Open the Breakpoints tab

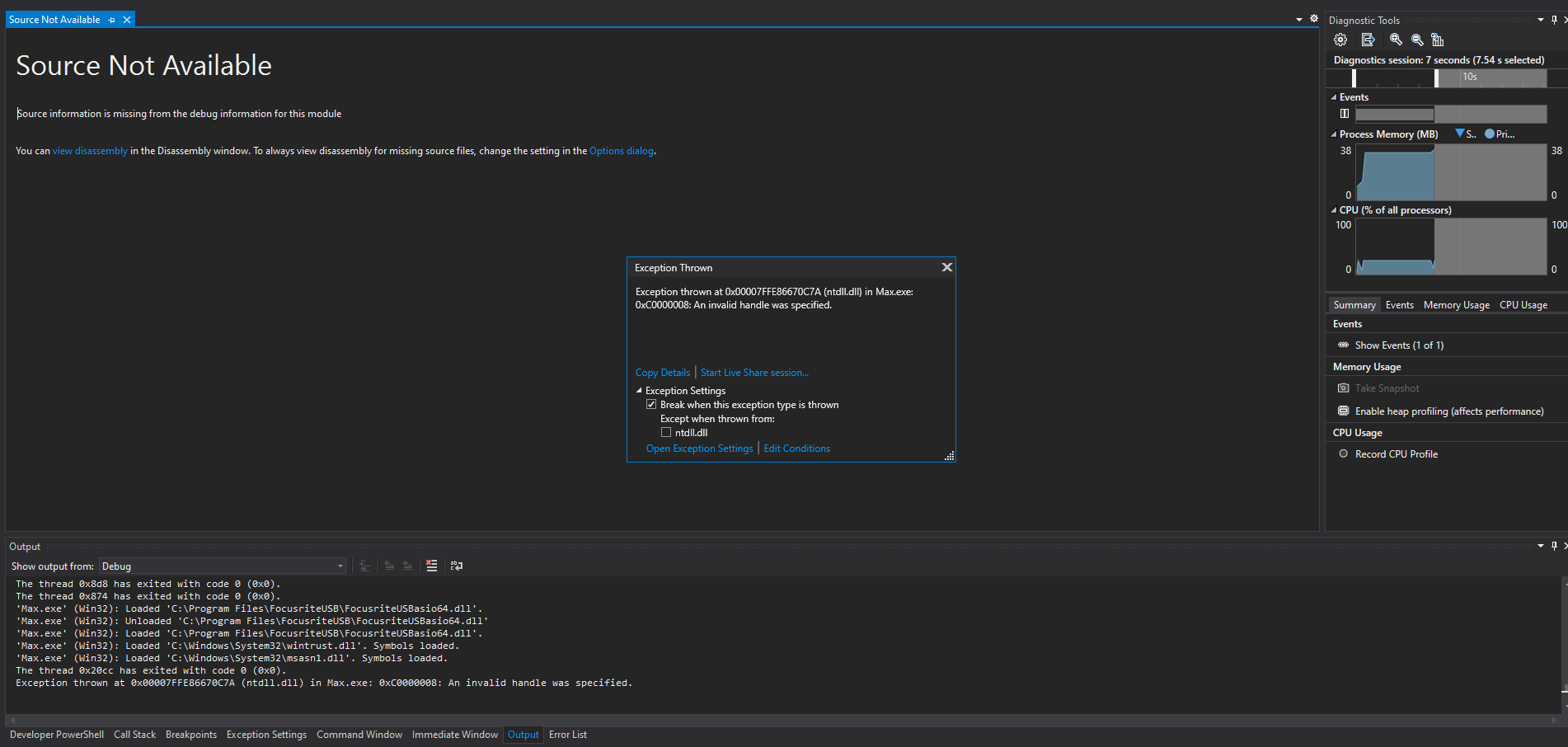tap(191, 735)
